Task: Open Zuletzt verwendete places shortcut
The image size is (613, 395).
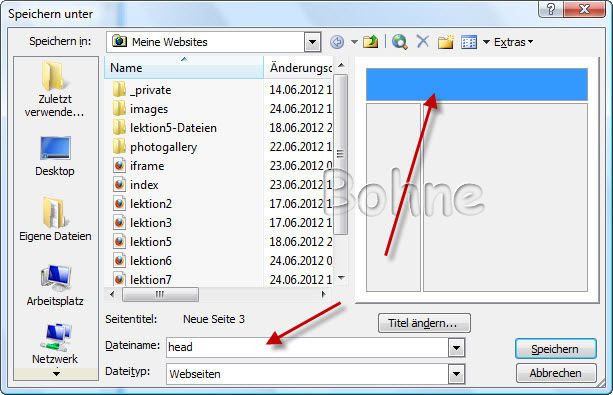Action: point(55,89)
